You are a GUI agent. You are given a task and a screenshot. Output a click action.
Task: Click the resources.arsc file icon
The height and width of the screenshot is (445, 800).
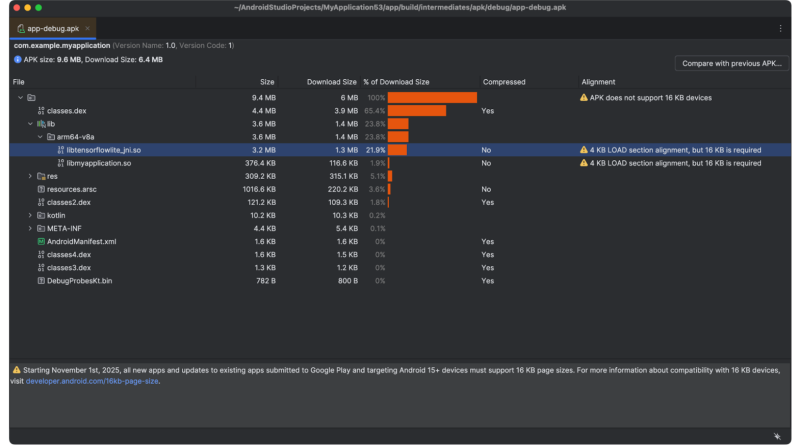[41, 189]
